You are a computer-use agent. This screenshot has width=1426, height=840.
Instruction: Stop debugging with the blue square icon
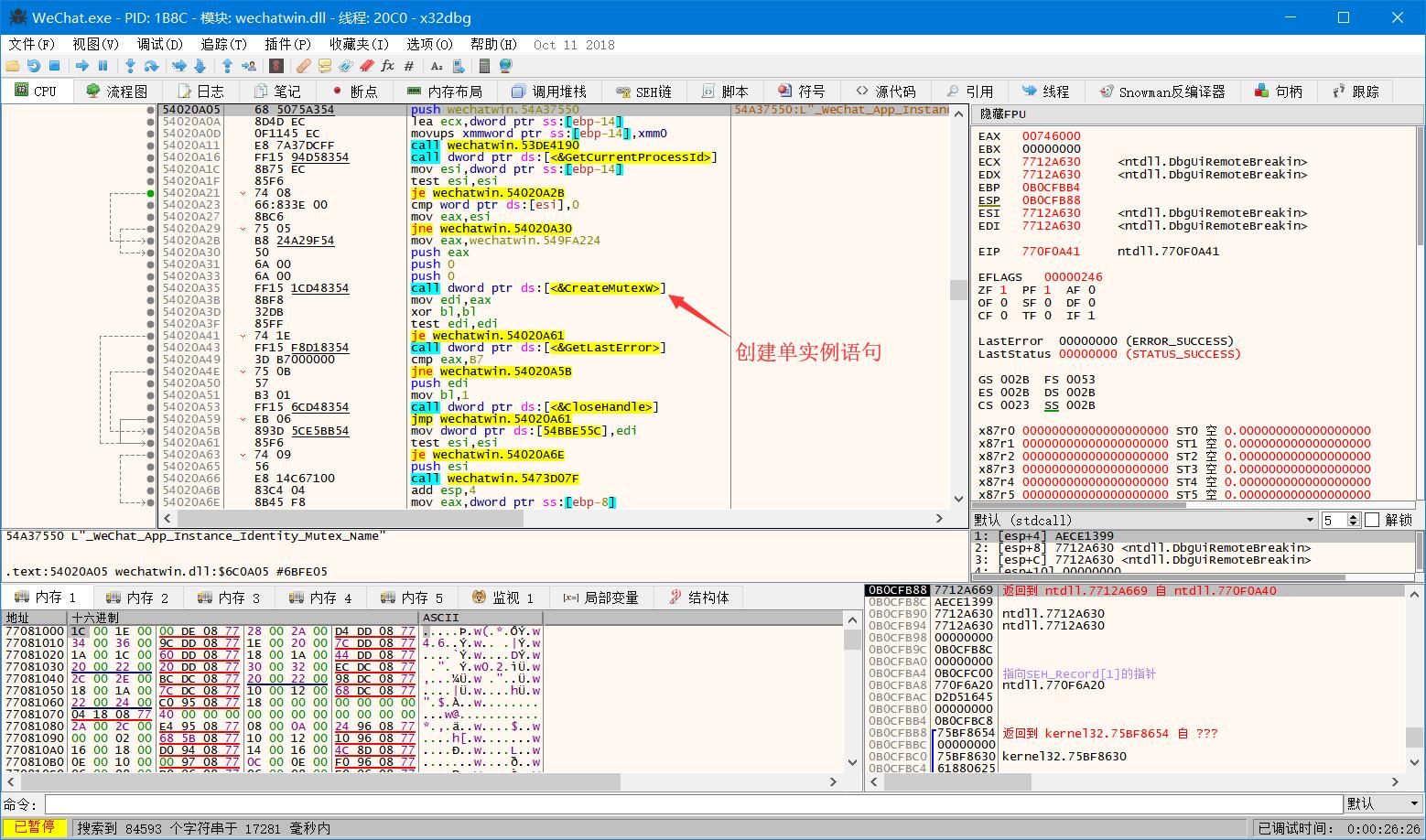(x=54, y=66)
